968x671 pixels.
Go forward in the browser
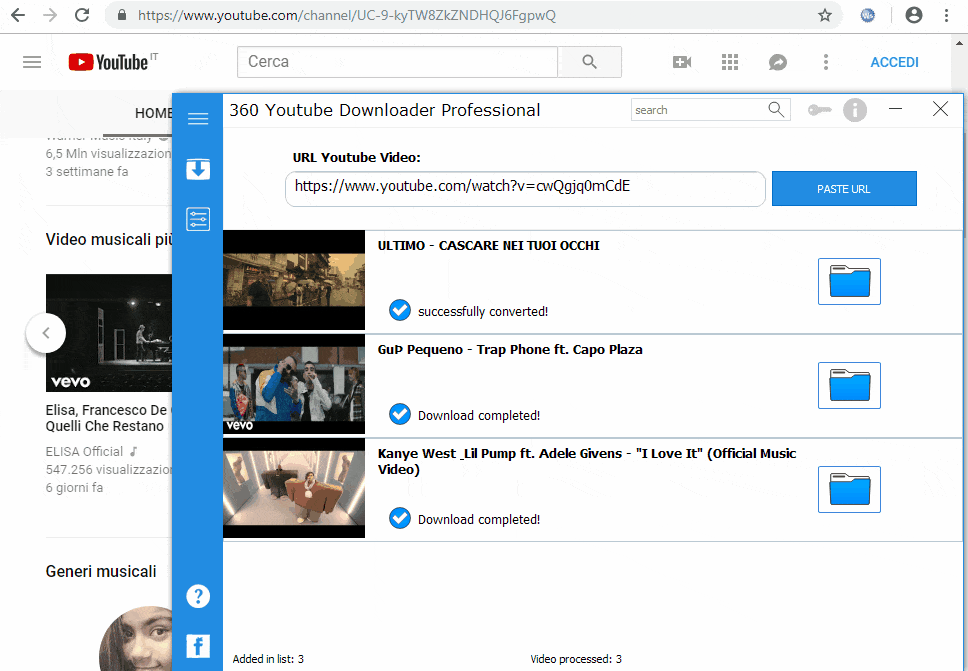coord(50,15)
